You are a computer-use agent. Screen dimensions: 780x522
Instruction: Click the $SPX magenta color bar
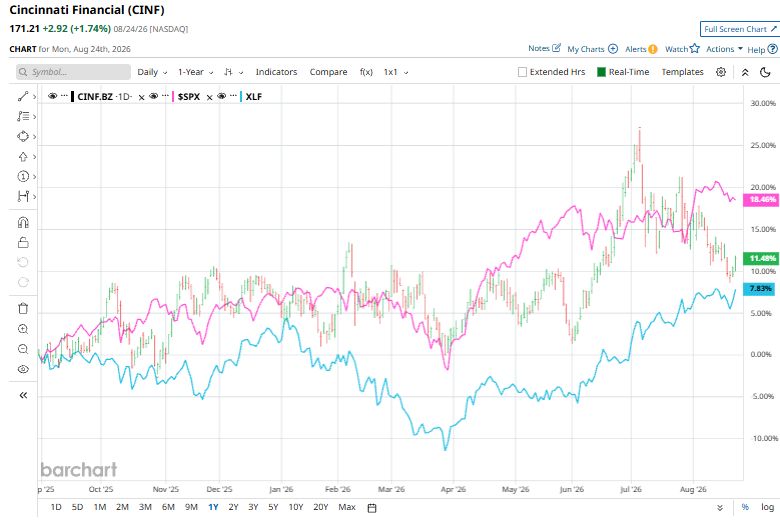tap(173, 96)
